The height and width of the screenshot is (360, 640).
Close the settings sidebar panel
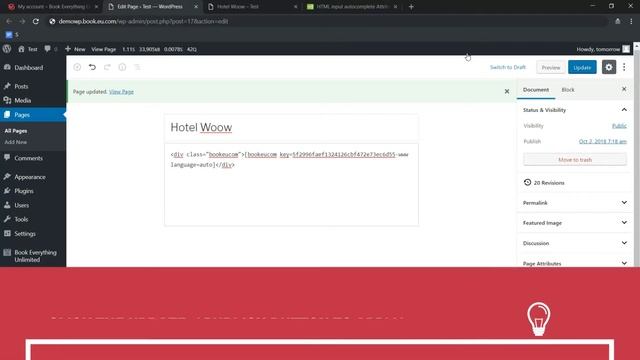click(x=624, y=89)
